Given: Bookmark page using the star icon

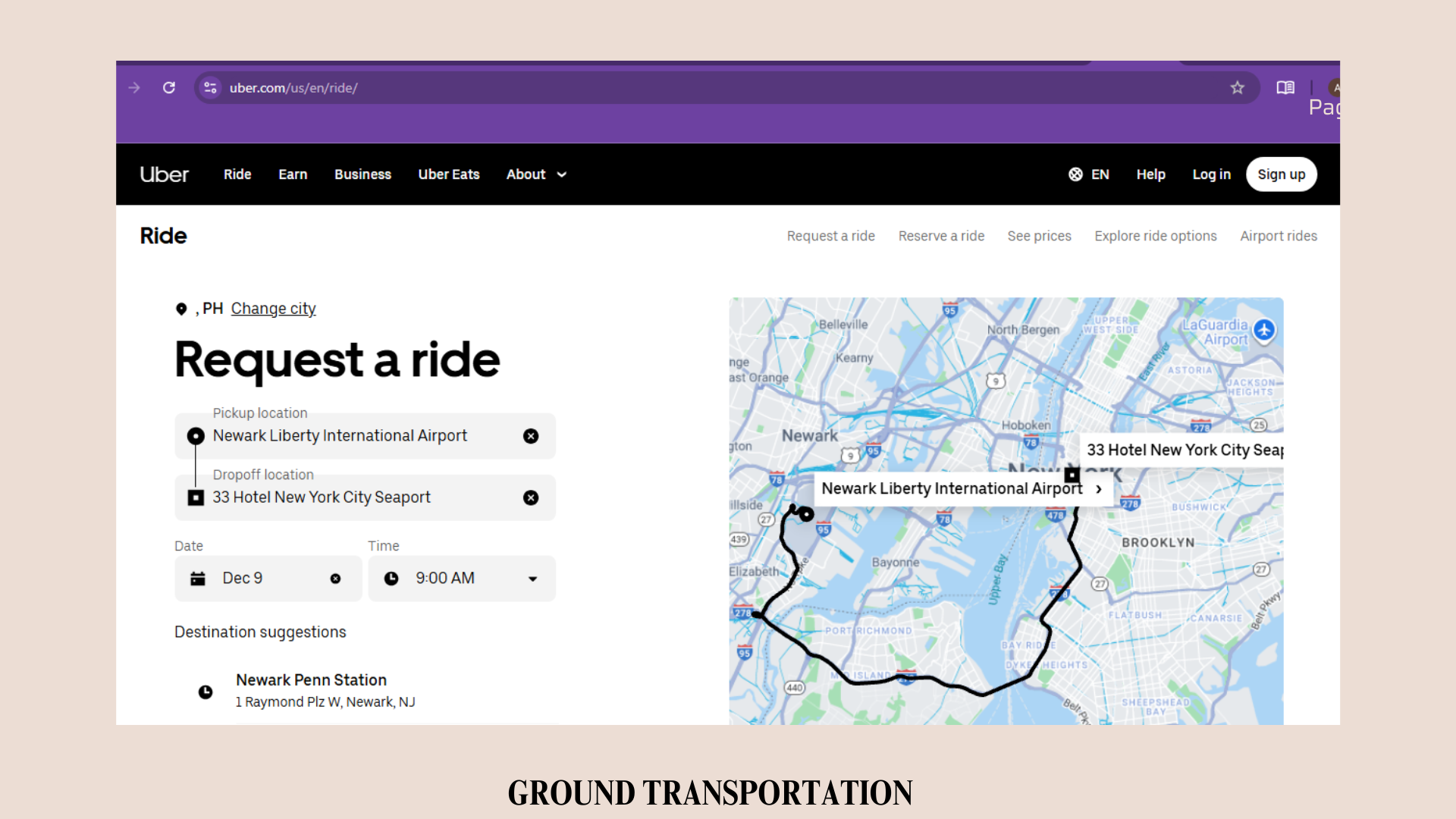Looking at the screenshot, I should pos(1237,88).
